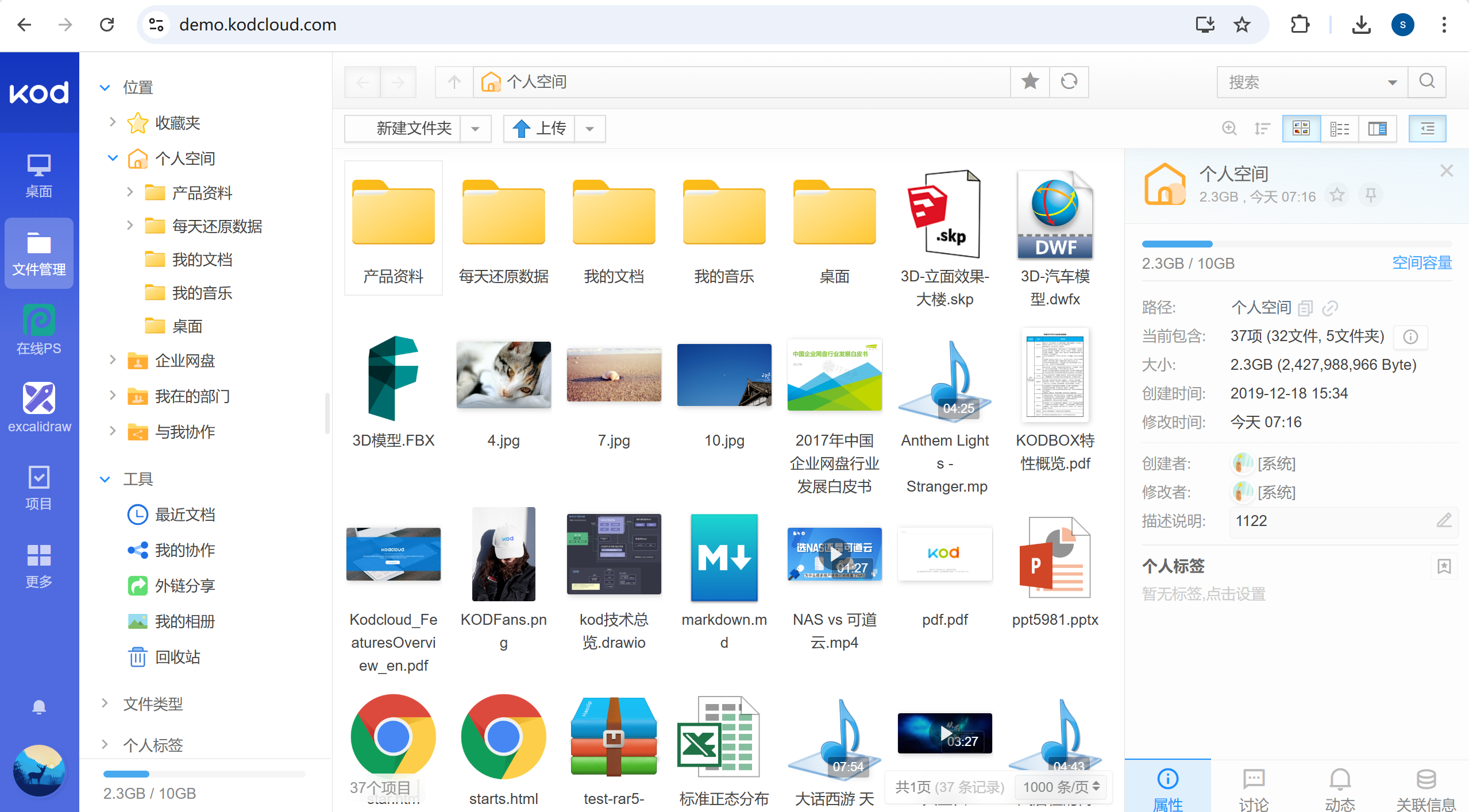Open the 4.jpg cat thumbnail
The width and height of the screenshot is (1469, 812).
503,374
